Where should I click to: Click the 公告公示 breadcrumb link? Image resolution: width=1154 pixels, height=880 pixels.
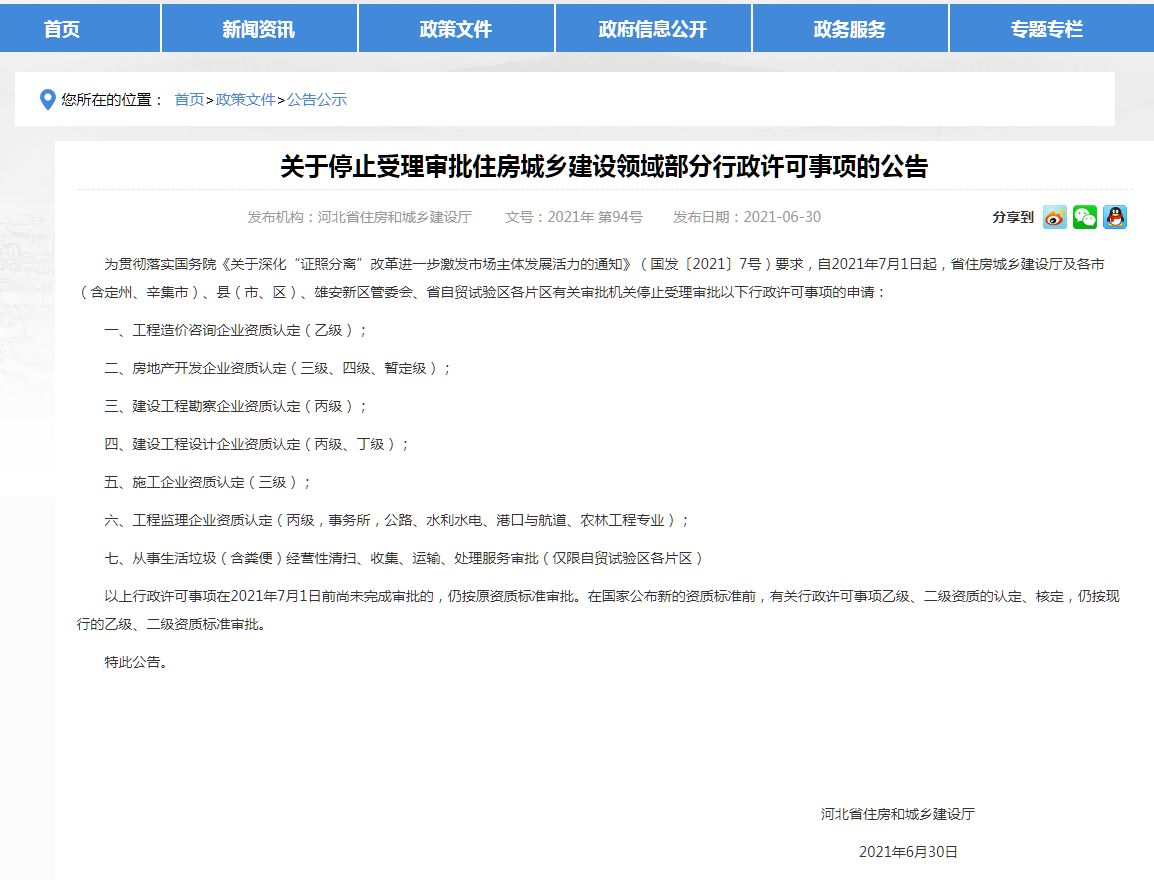(317, 100)
